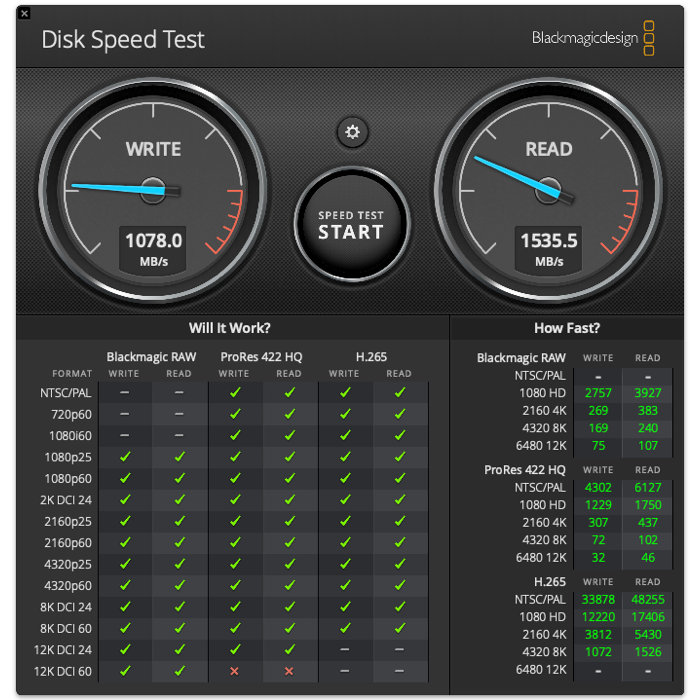This screenshot has height=700, width=700.
Task: Click the H.265 column header in Will It Work
Action: [371, 357]
